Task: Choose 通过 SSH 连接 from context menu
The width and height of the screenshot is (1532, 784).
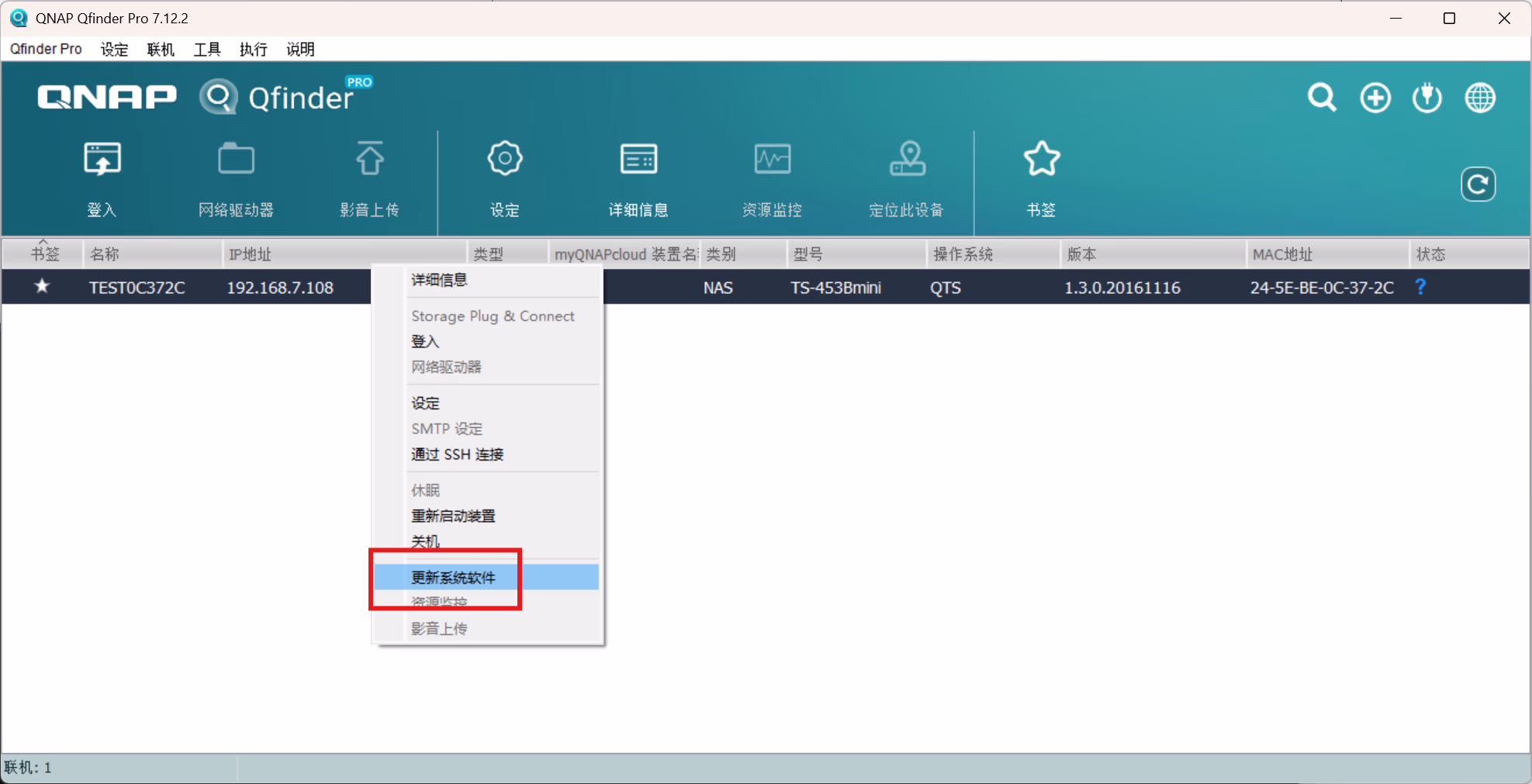Action: [457, 454]
